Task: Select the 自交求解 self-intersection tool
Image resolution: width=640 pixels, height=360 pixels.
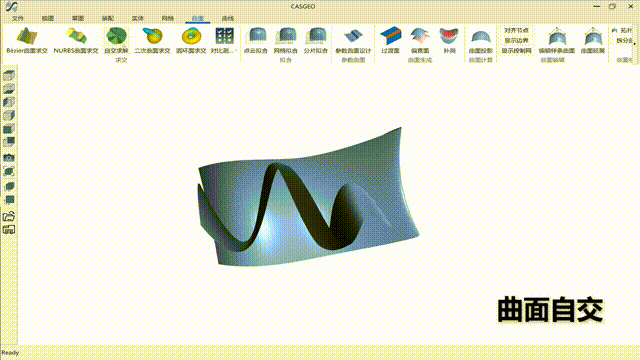Action: tap(116, 40)
